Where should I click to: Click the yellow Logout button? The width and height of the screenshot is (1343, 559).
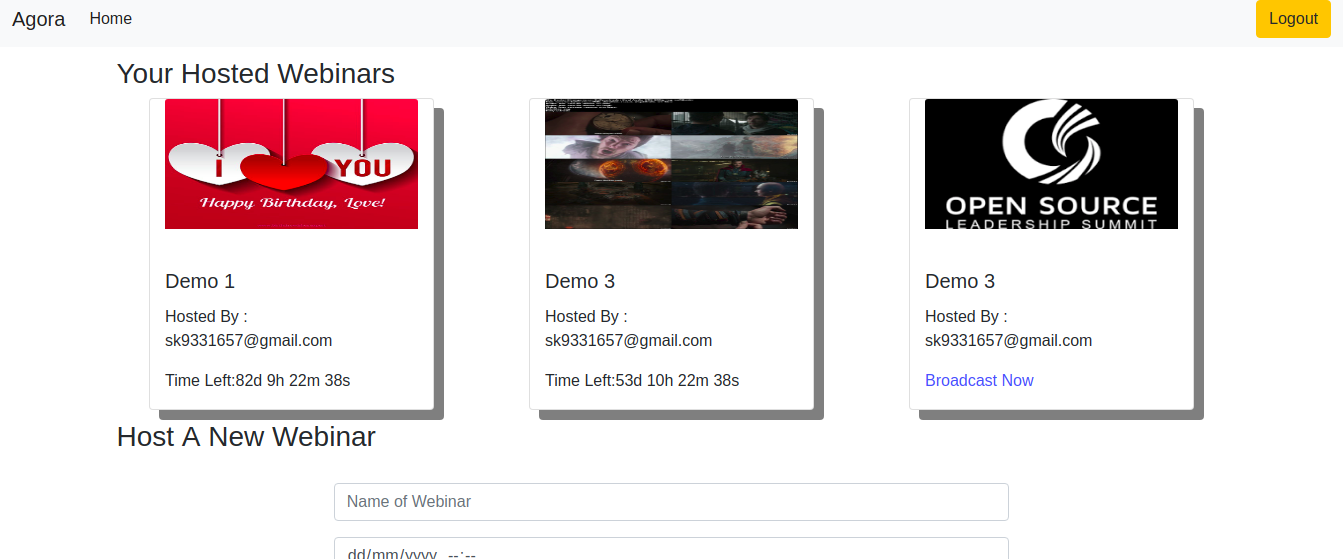(x=1293, y=19)
